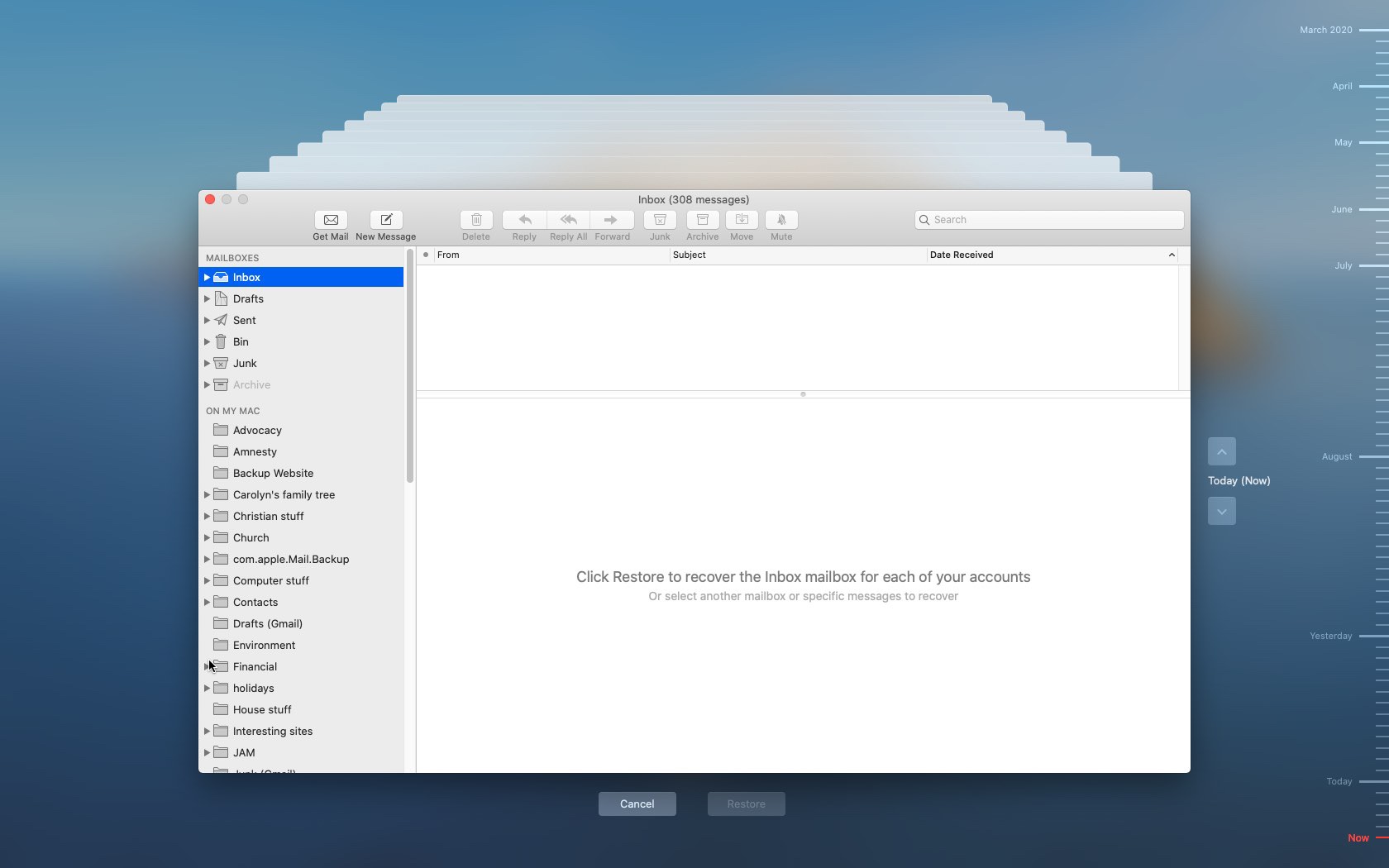Click the Restore button
The width and height of the screenshot is (1389, 868).
[747, 804]
